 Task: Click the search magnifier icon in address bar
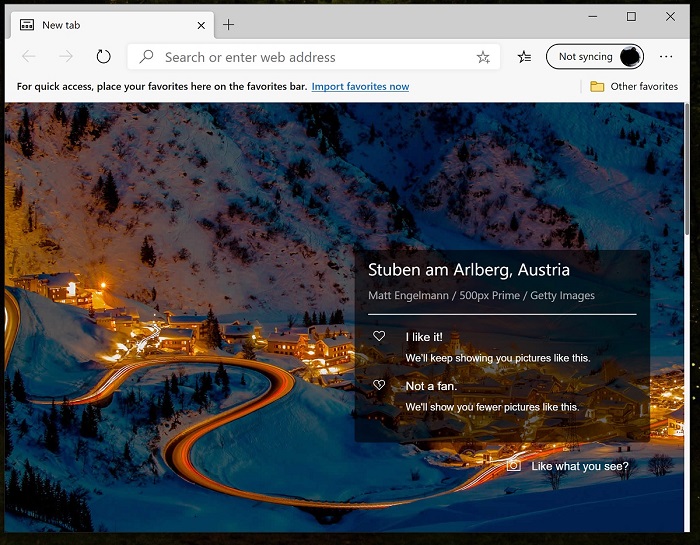(147, 57)
